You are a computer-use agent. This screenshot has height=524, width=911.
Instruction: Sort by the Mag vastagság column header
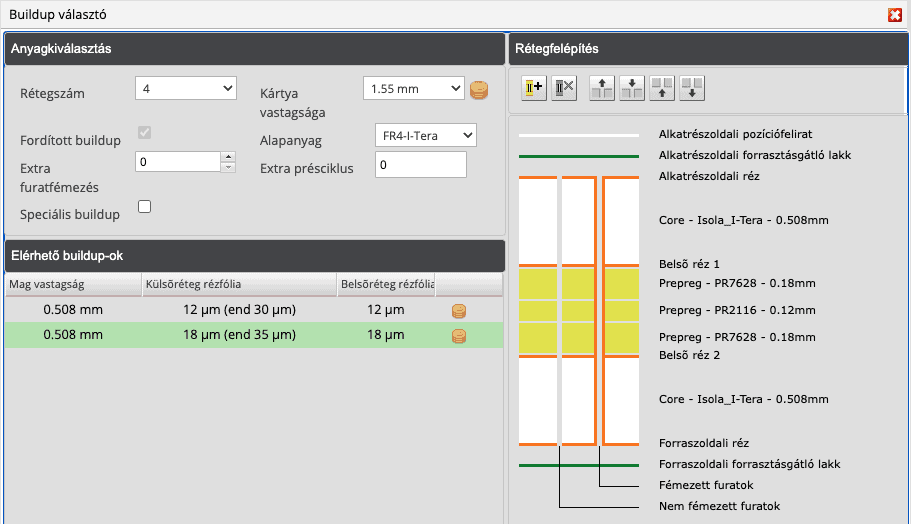coord(72,286)
